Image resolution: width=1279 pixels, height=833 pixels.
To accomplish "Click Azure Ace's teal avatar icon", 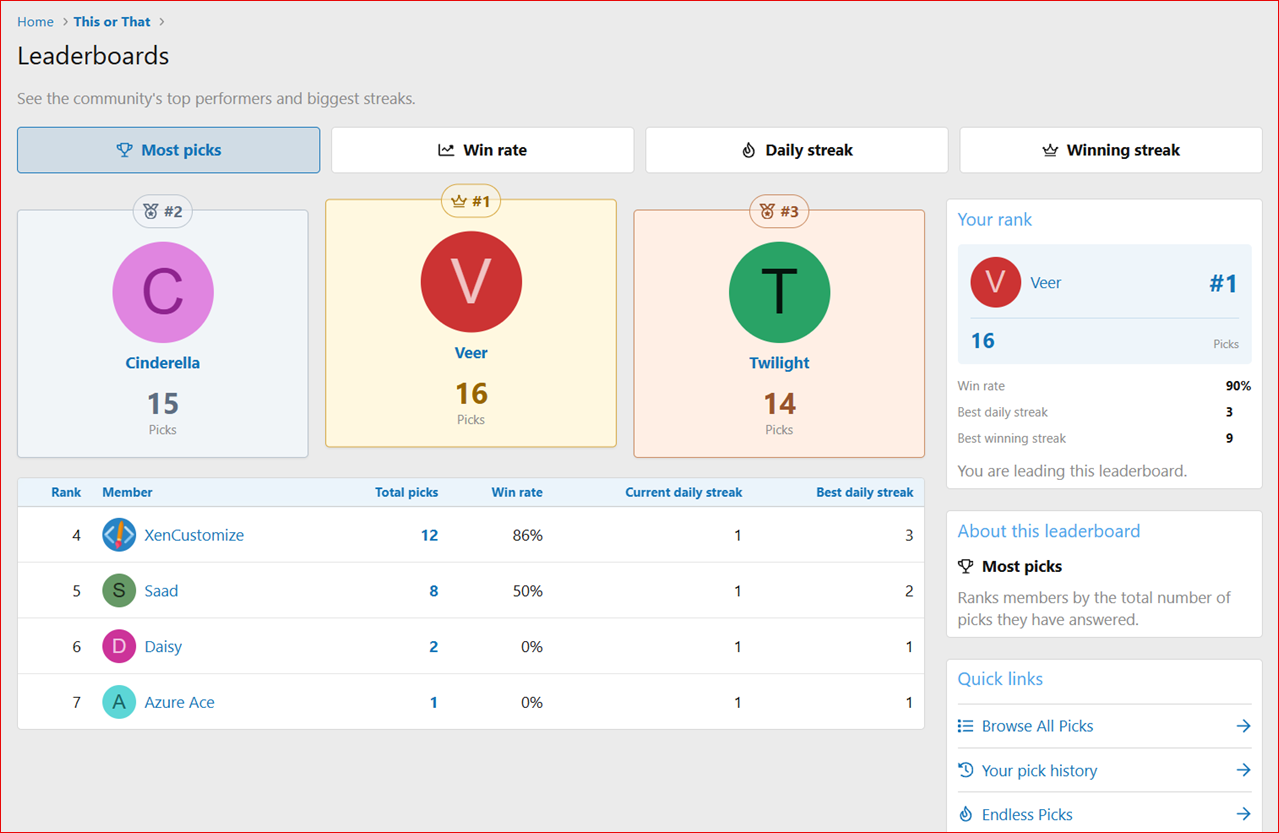I will [119, 703].
